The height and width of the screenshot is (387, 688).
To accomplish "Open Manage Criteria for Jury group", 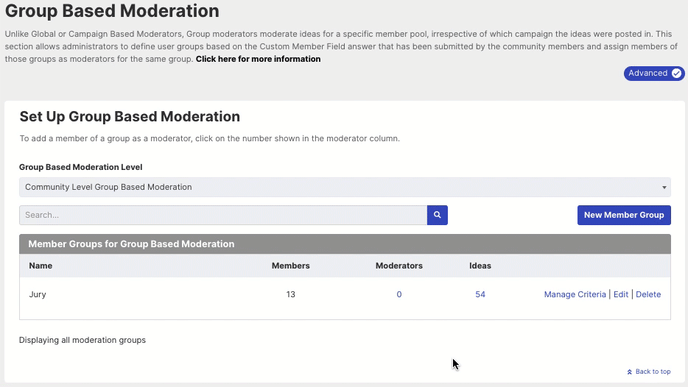I will (x=575, y=294).
